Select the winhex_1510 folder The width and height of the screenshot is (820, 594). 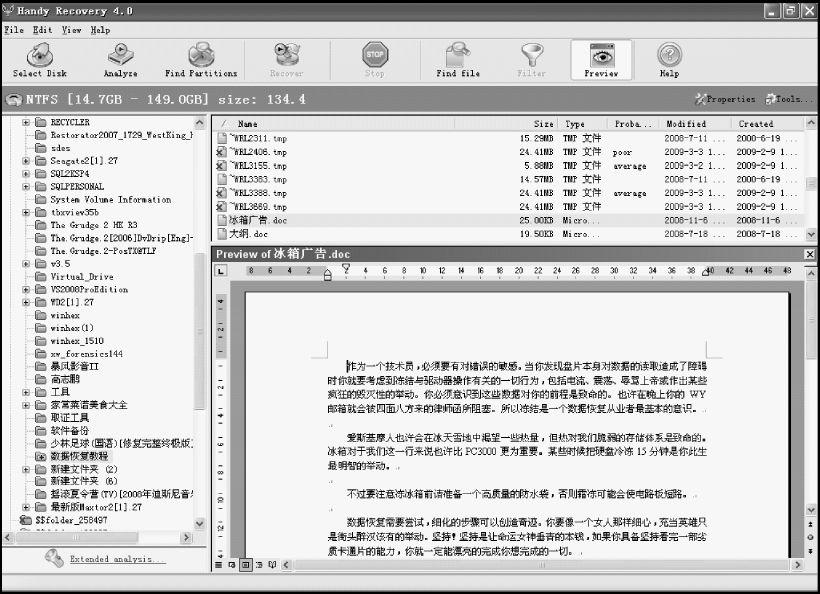click(76, 341)
